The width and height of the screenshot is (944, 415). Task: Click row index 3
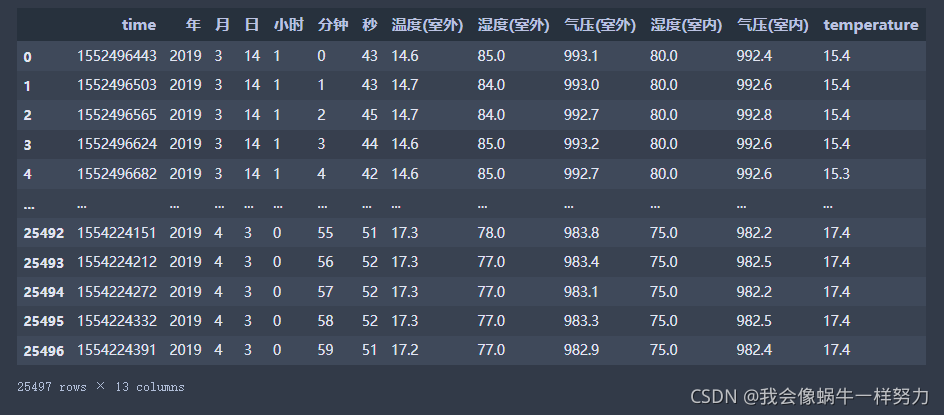pyautogui.click(x=27, y=145)
